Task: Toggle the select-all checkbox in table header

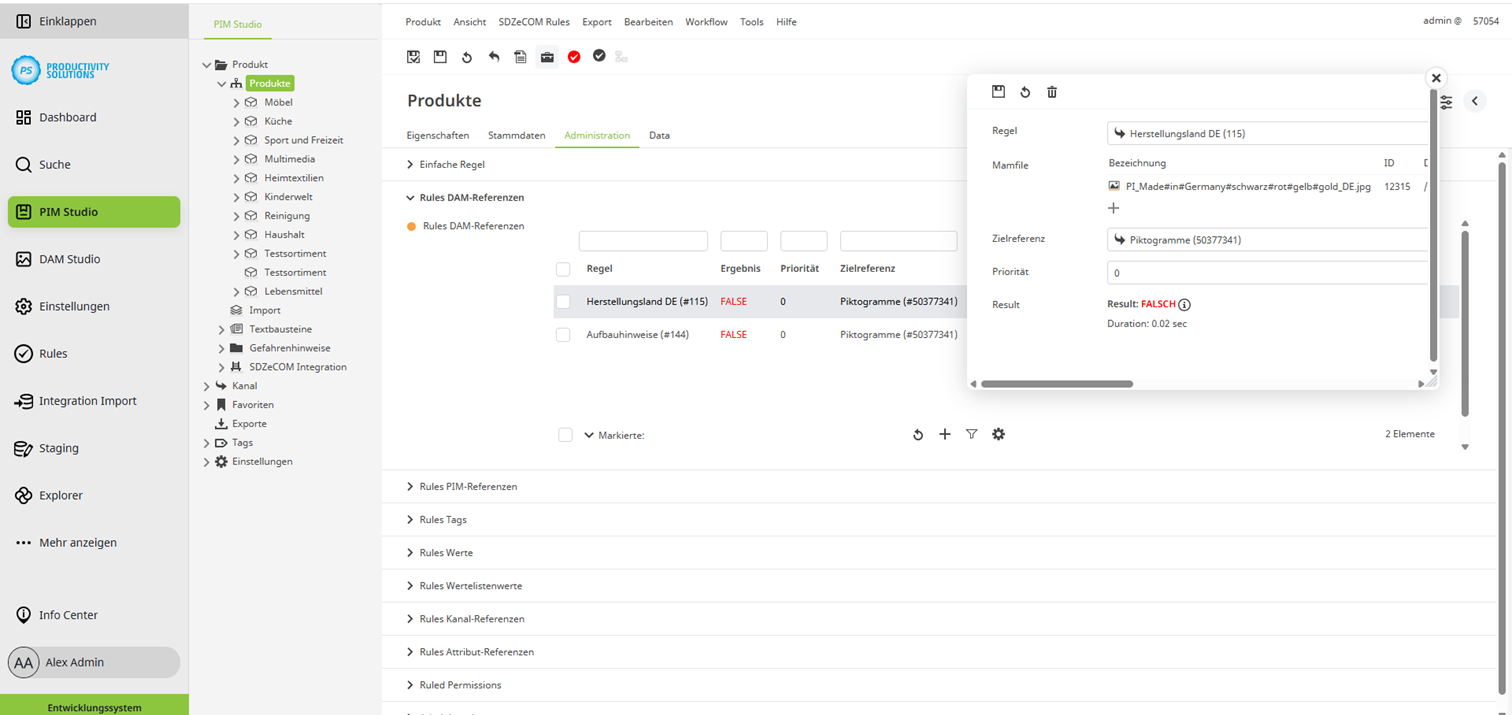Action: click(x=563, y=269)
